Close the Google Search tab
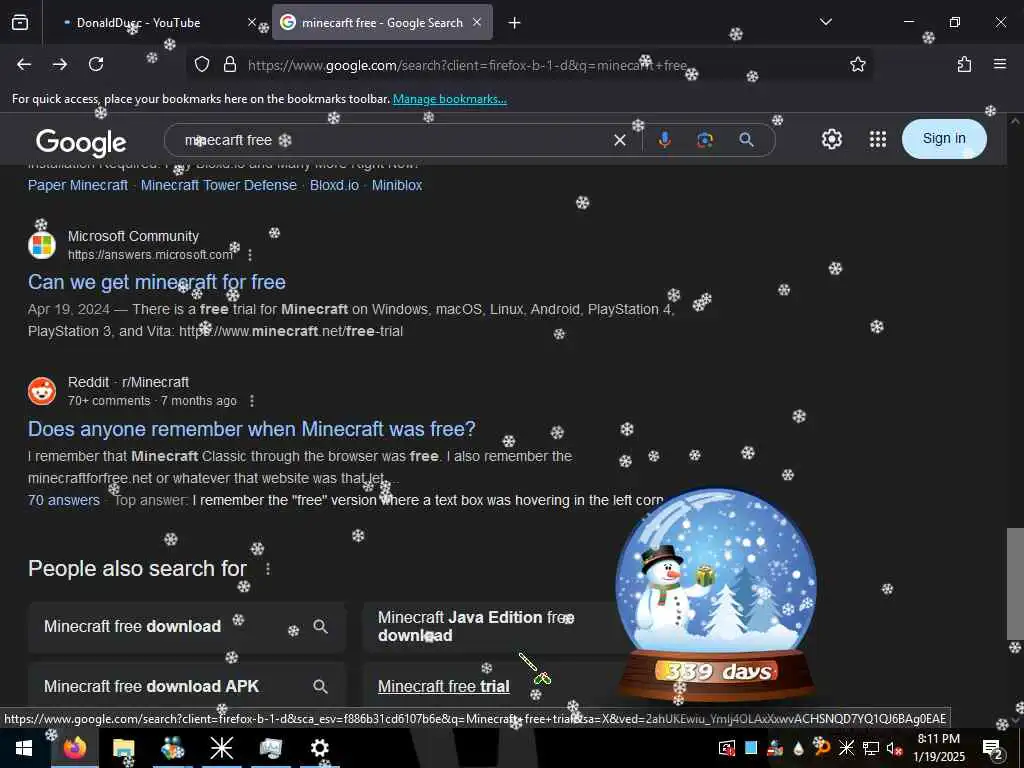The width and height of the screenshot is (1024, 768). [x=477, y=22]
